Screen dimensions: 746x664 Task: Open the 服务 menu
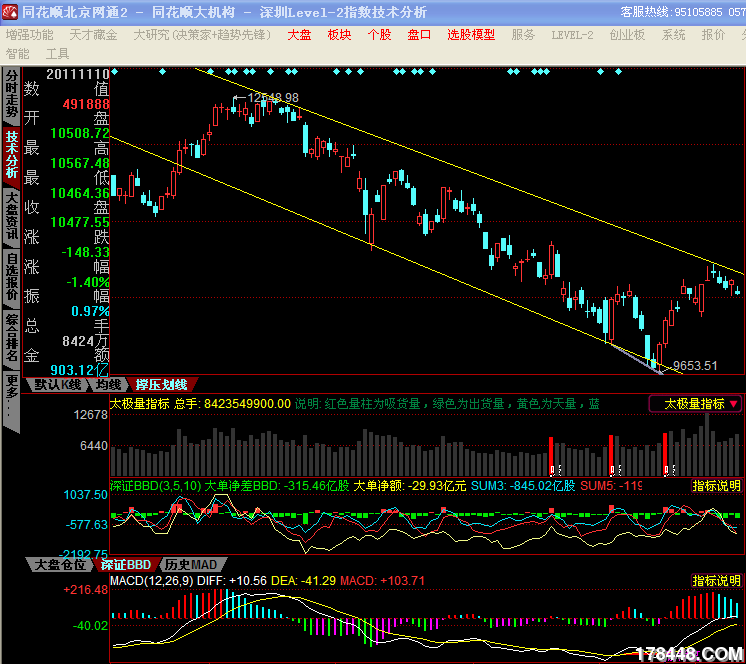pyautogui.click(x=523, y=35)
